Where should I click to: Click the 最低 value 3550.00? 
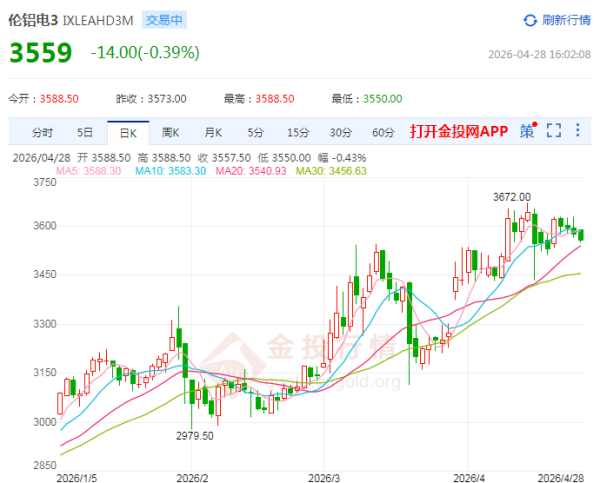click(x=383, y=99)
